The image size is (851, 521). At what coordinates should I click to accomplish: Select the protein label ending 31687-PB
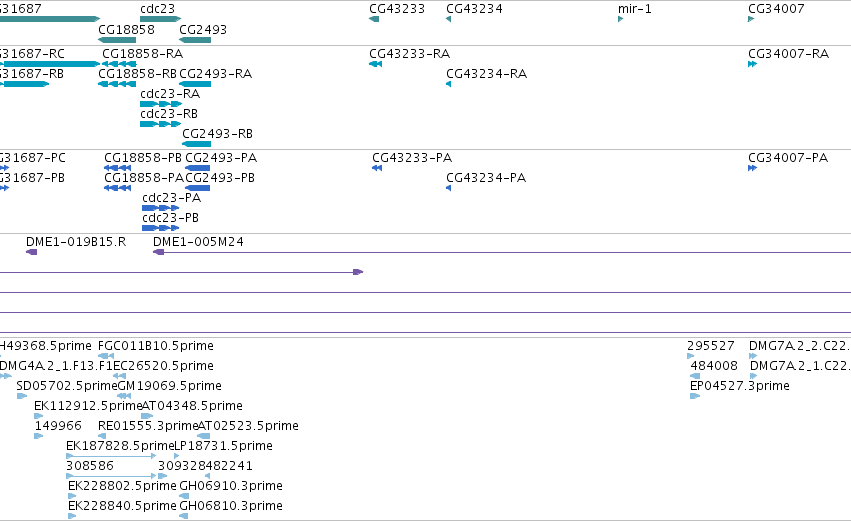tap(33, 178)
